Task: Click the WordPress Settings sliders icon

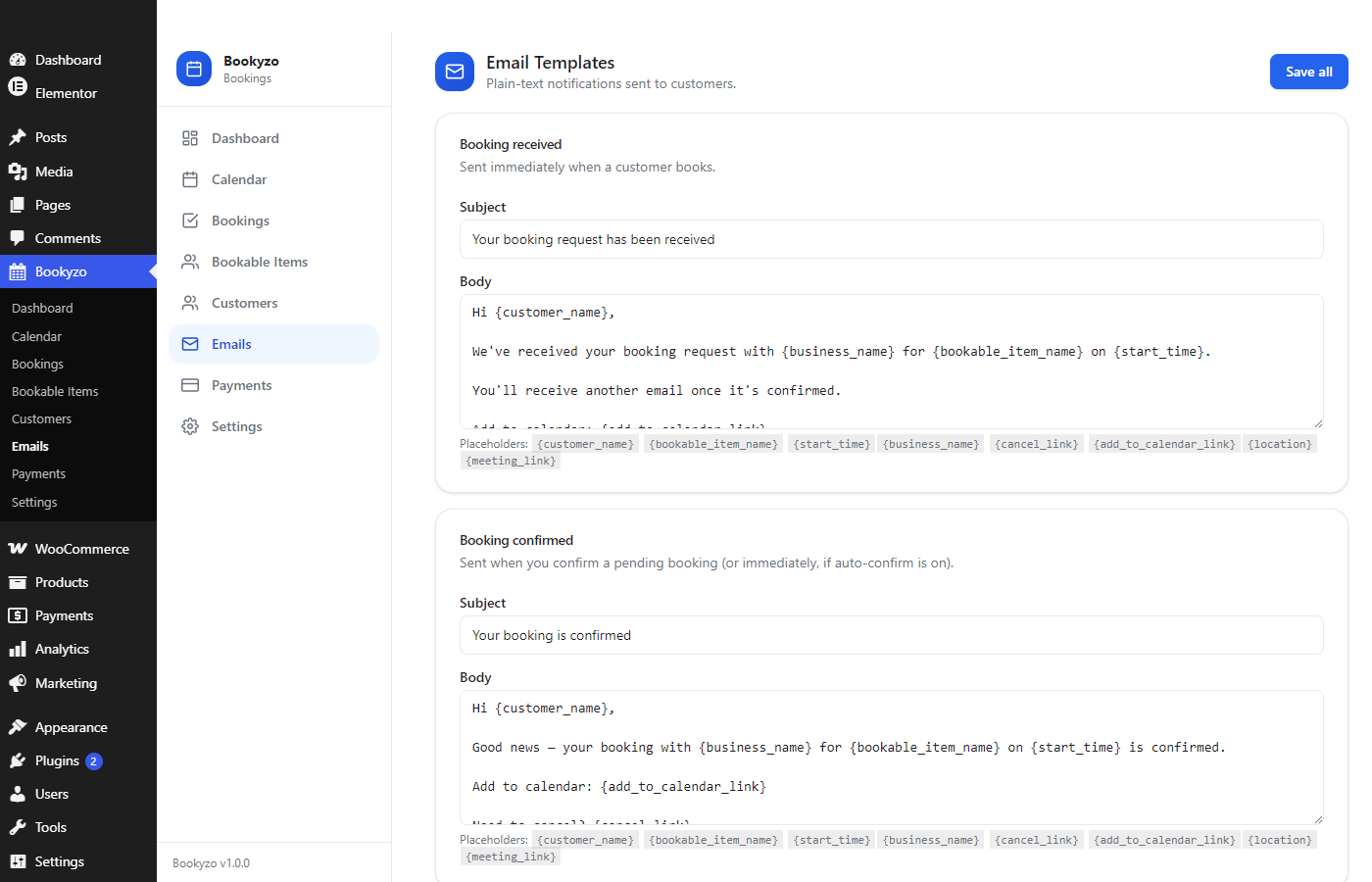Action: (x=18, y=861)
